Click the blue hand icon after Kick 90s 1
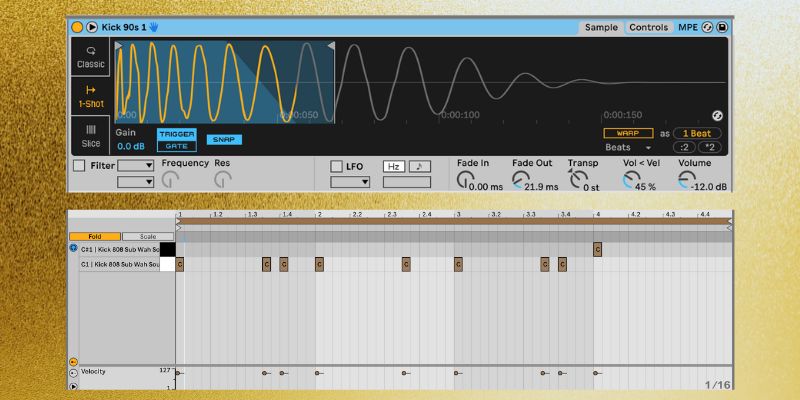 tap(153, 27)
